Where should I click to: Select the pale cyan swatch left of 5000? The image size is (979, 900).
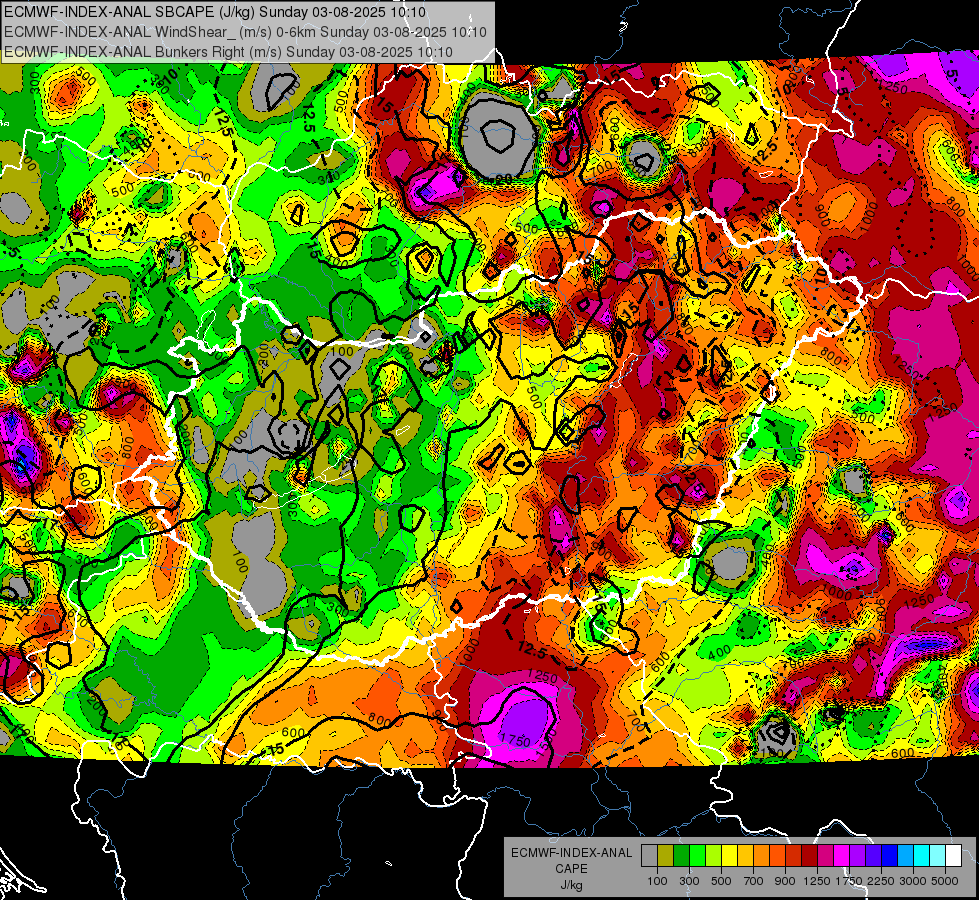click(938, 855)
